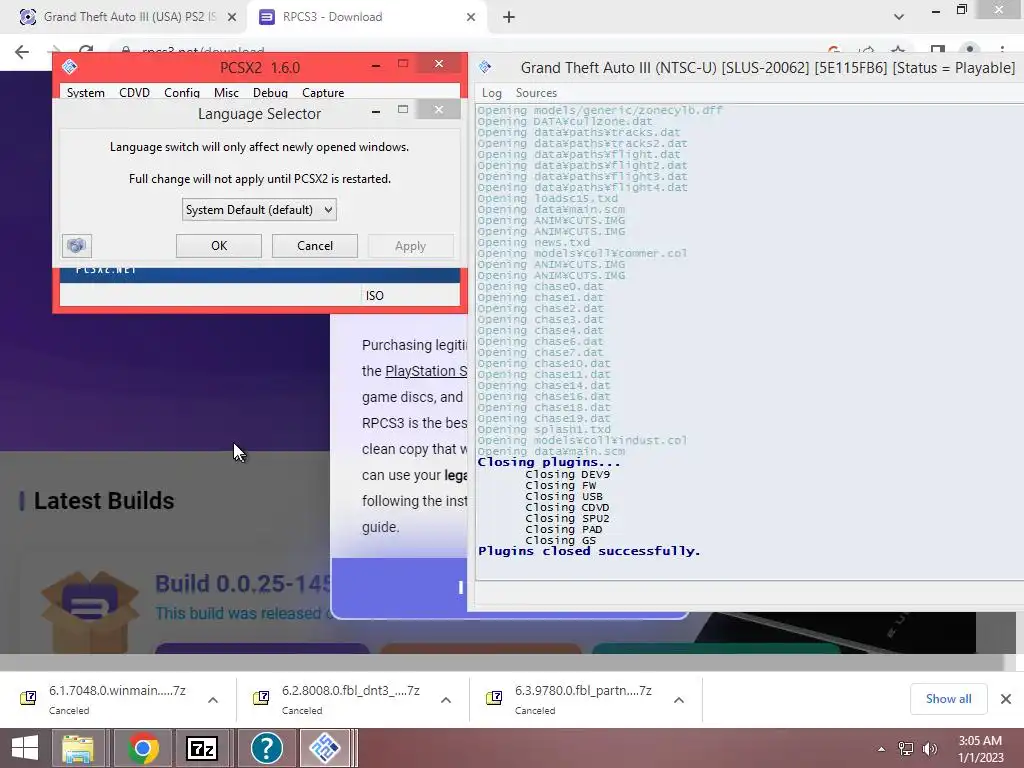Expand options for 6.3.9780.0.fbl_partn download

(679, 700)
